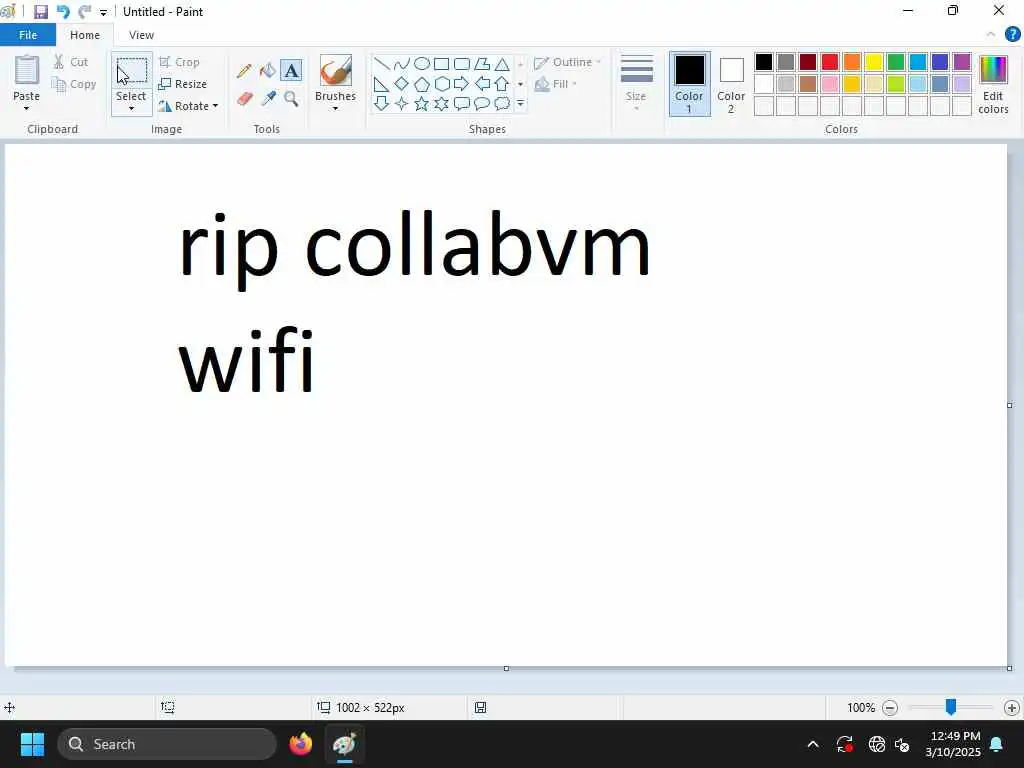1024x768 pixels.
Task: Select the Eraser tool
Action: pos(244,99)
